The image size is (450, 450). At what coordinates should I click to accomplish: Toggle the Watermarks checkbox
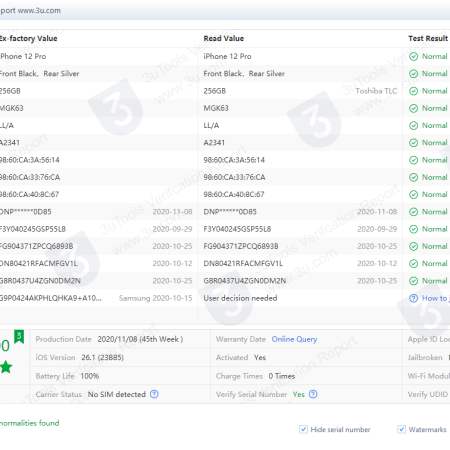tap(402, 429)
